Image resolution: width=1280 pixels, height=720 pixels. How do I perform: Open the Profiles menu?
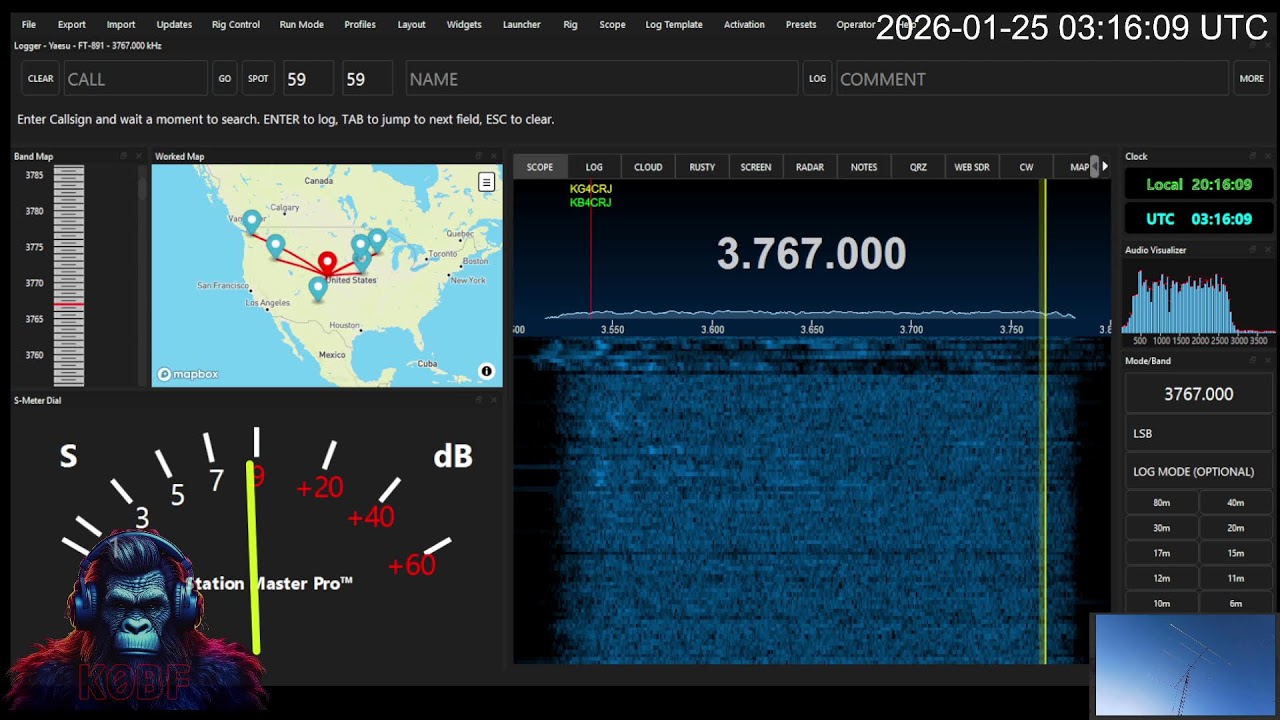coord(360,25)
